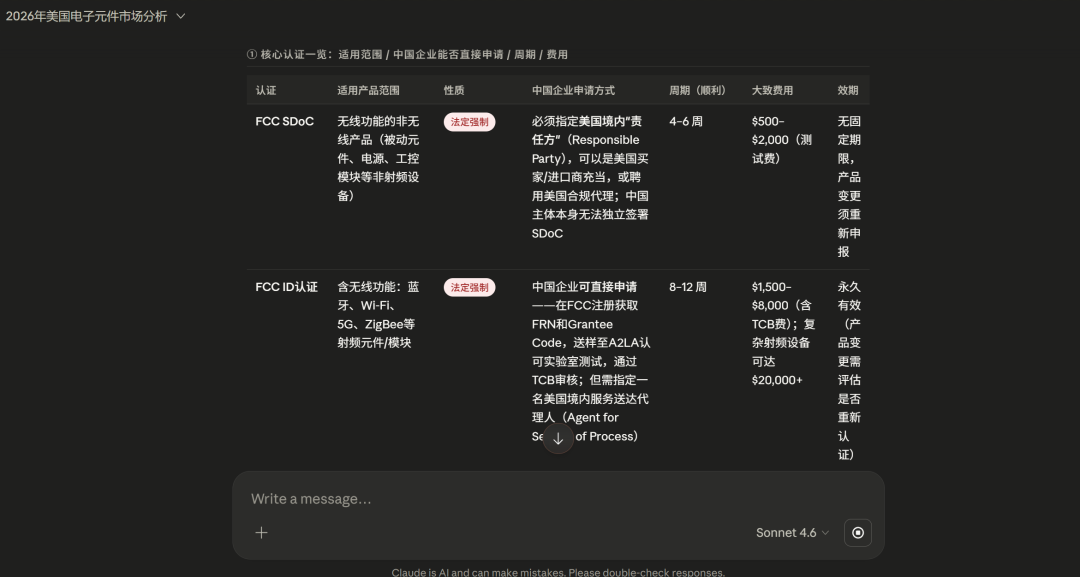Click the 适用产品范围 column header
This screenshot has height=577, width=1080.
[368, 90]
